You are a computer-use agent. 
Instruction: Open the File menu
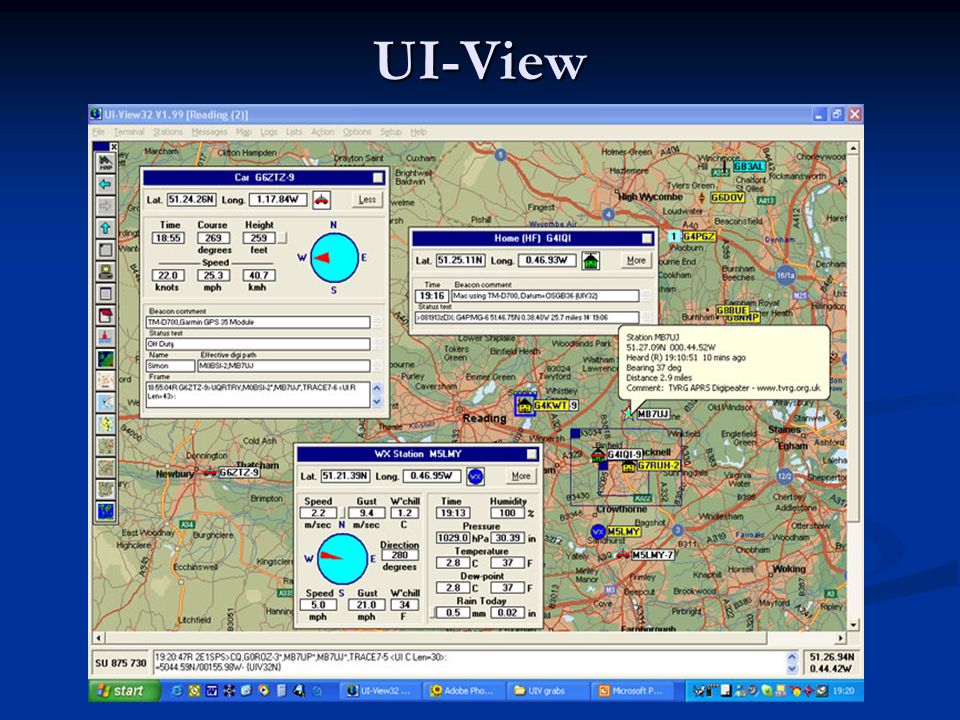(x=99, y=132)
